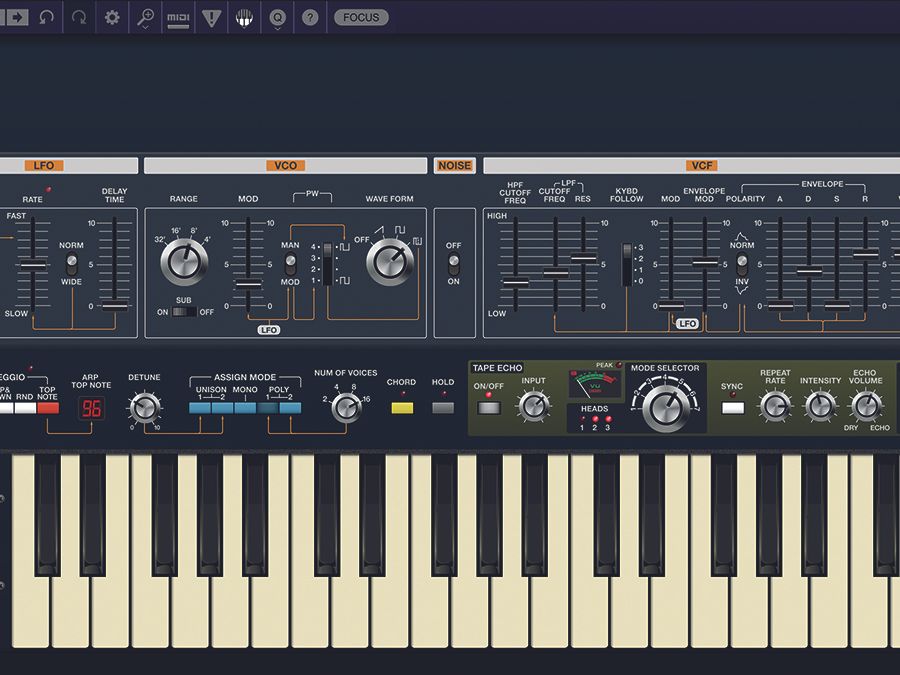Click the LFO label under VCO MOD
The image size is (900, 675).
pos(269,330)
